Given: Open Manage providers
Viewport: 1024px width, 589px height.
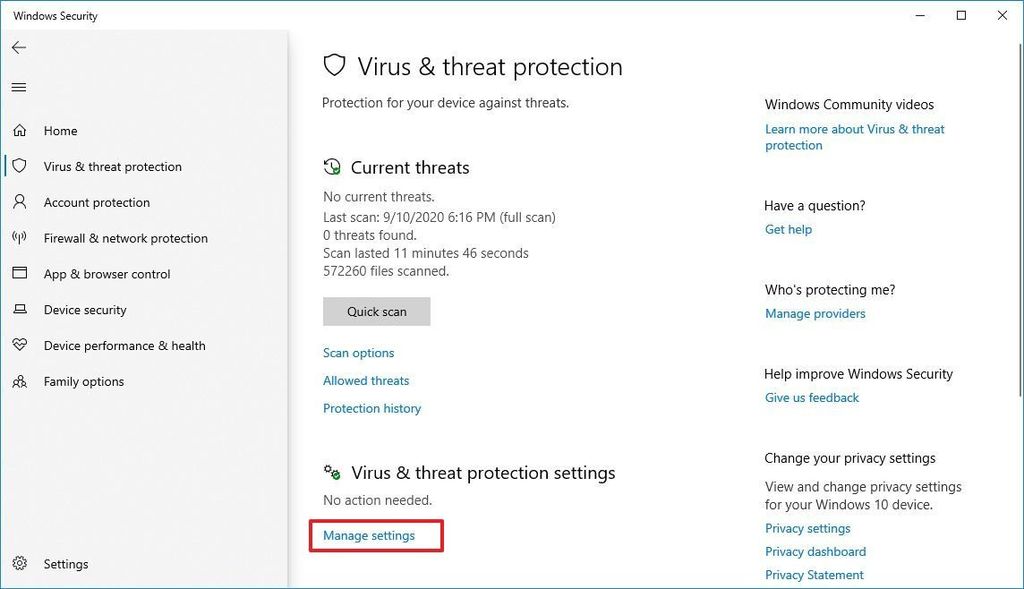Looking at the screenshot, I should point(814,313).
